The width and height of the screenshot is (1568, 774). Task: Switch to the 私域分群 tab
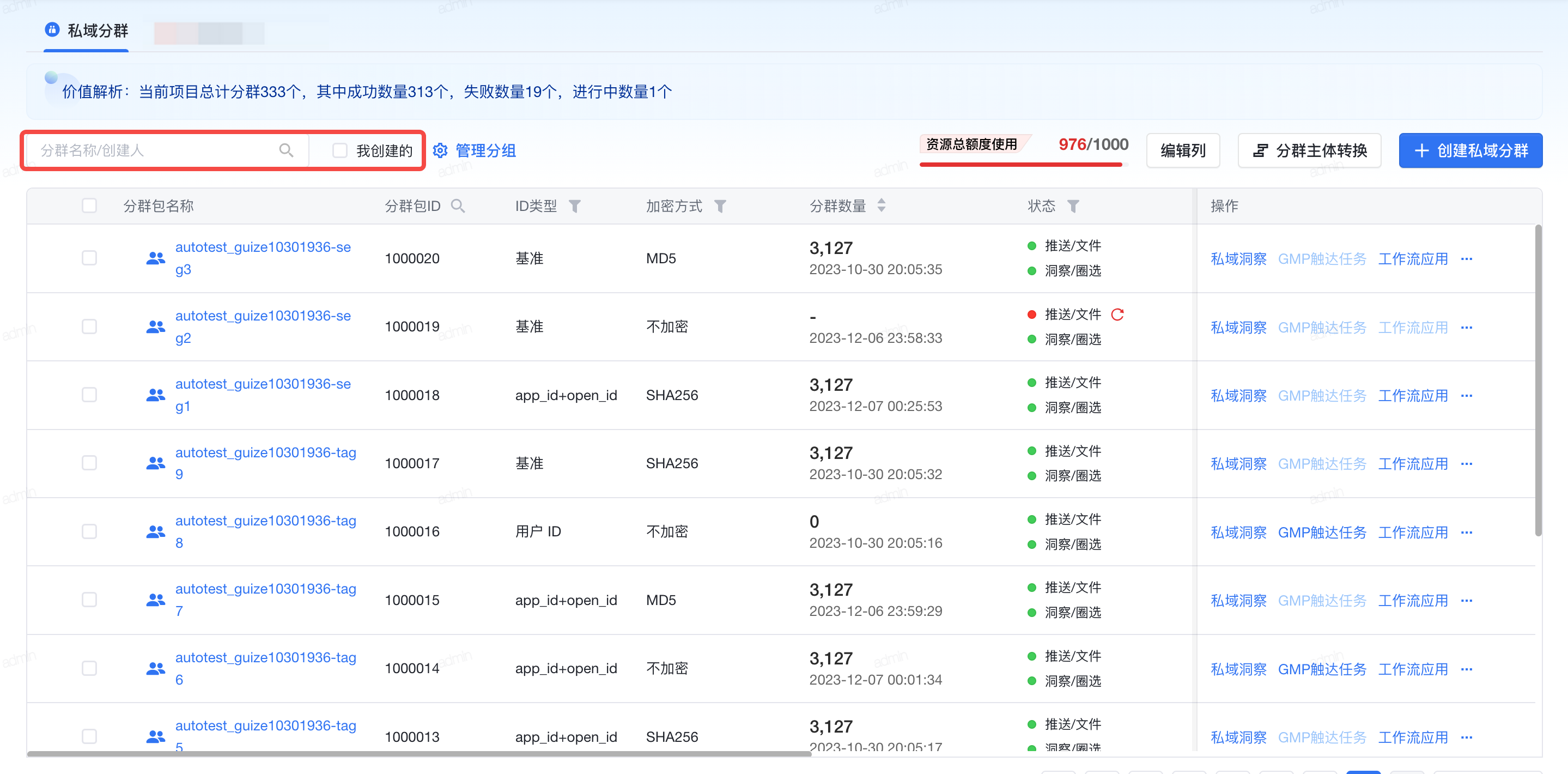tap(87, 31)
